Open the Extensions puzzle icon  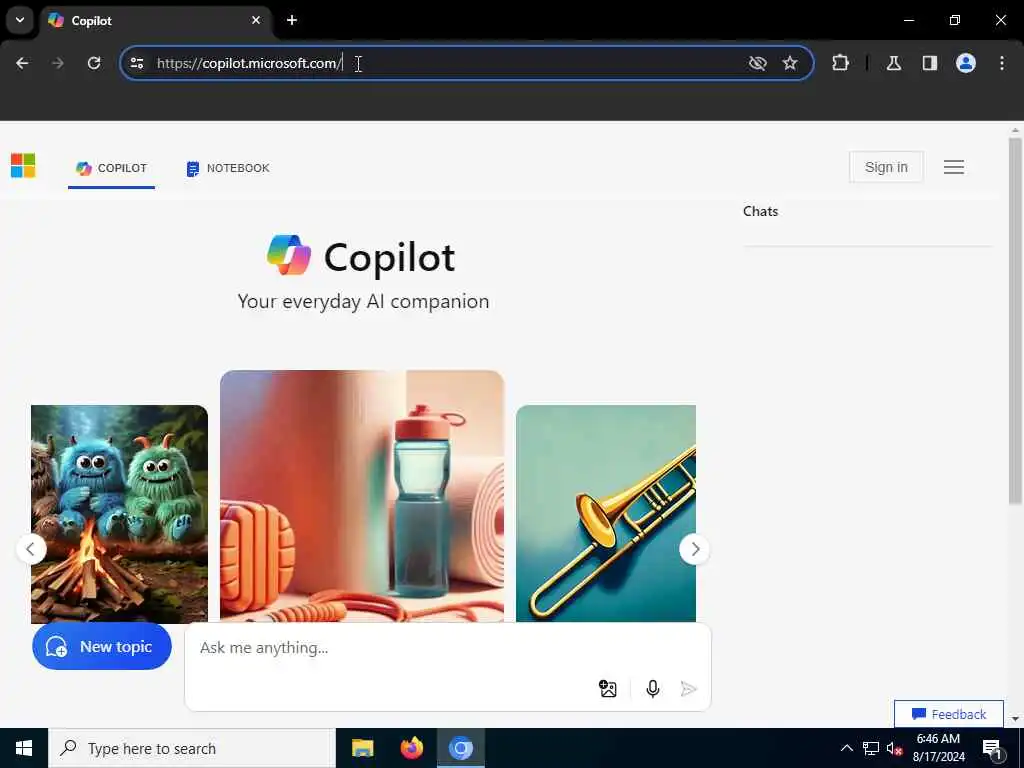coord(840,63)
